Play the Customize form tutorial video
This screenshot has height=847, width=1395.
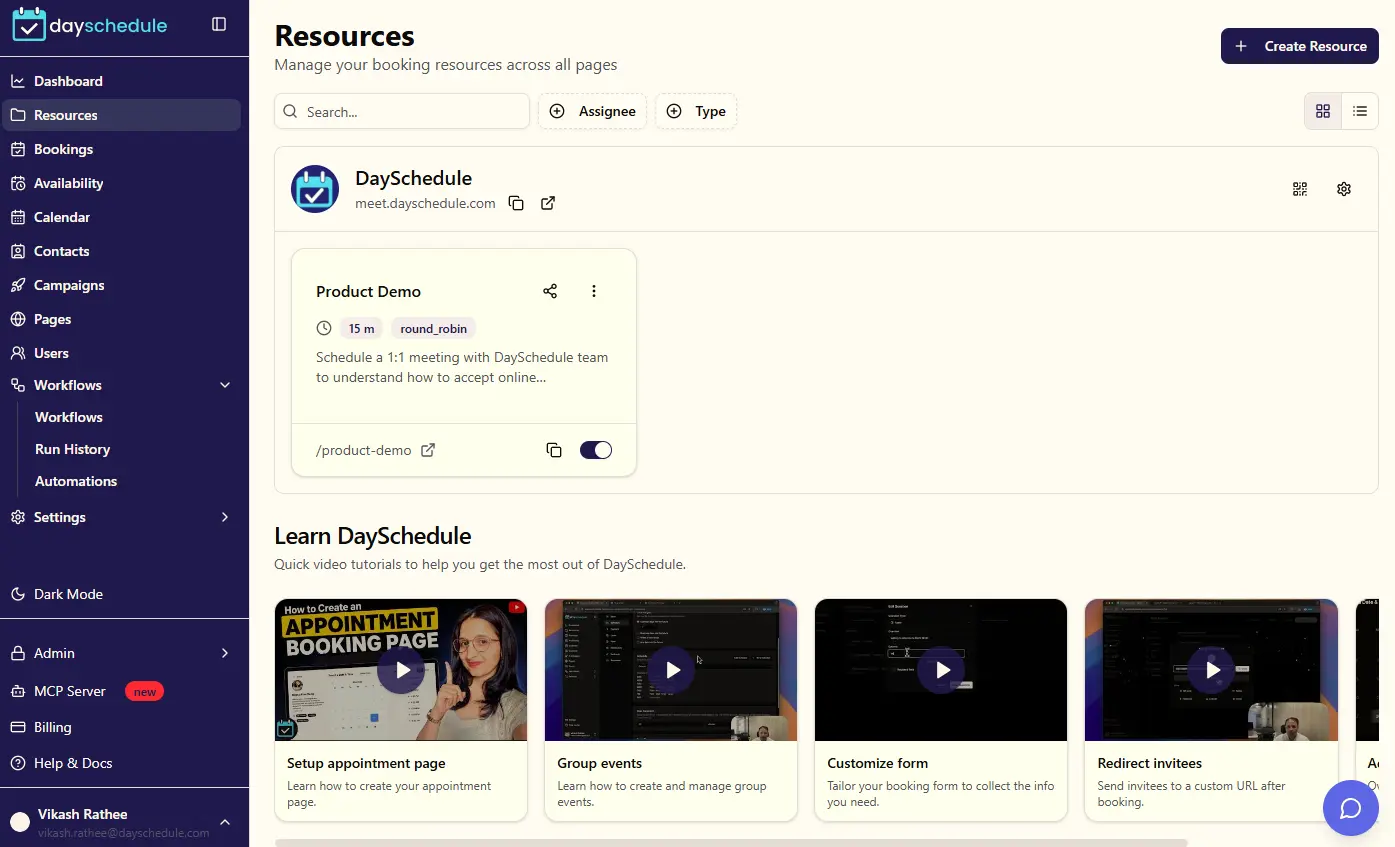pyautogui.click(x=941, y=670)
